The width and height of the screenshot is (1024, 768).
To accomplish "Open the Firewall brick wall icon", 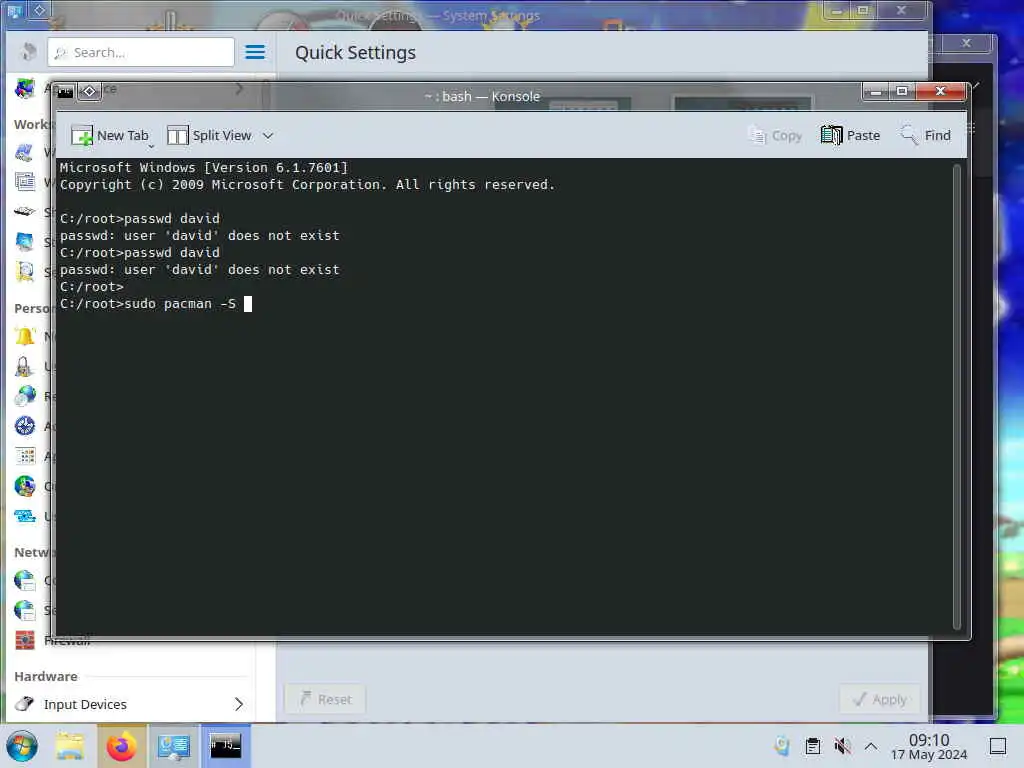I will point(25,640).
